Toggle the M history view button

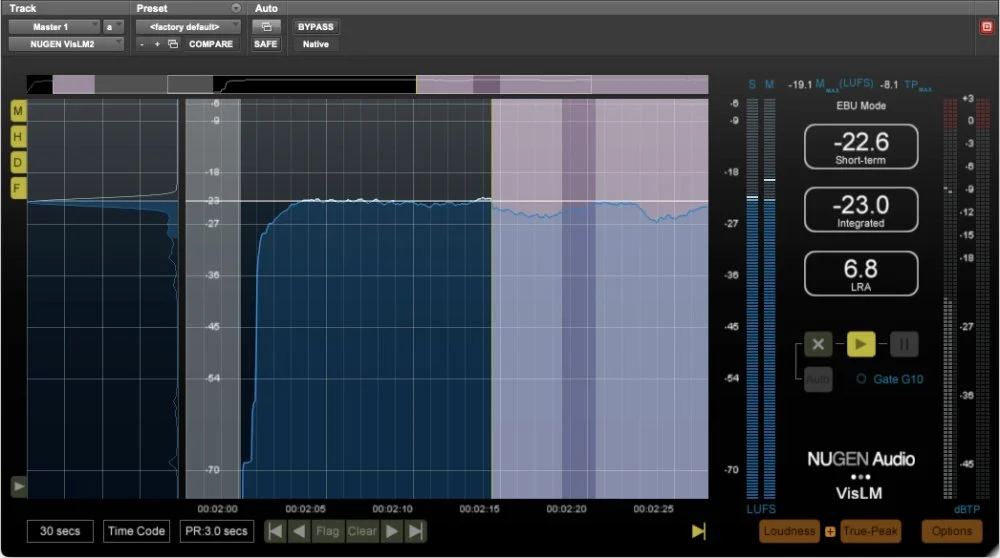tap(18, 111)
